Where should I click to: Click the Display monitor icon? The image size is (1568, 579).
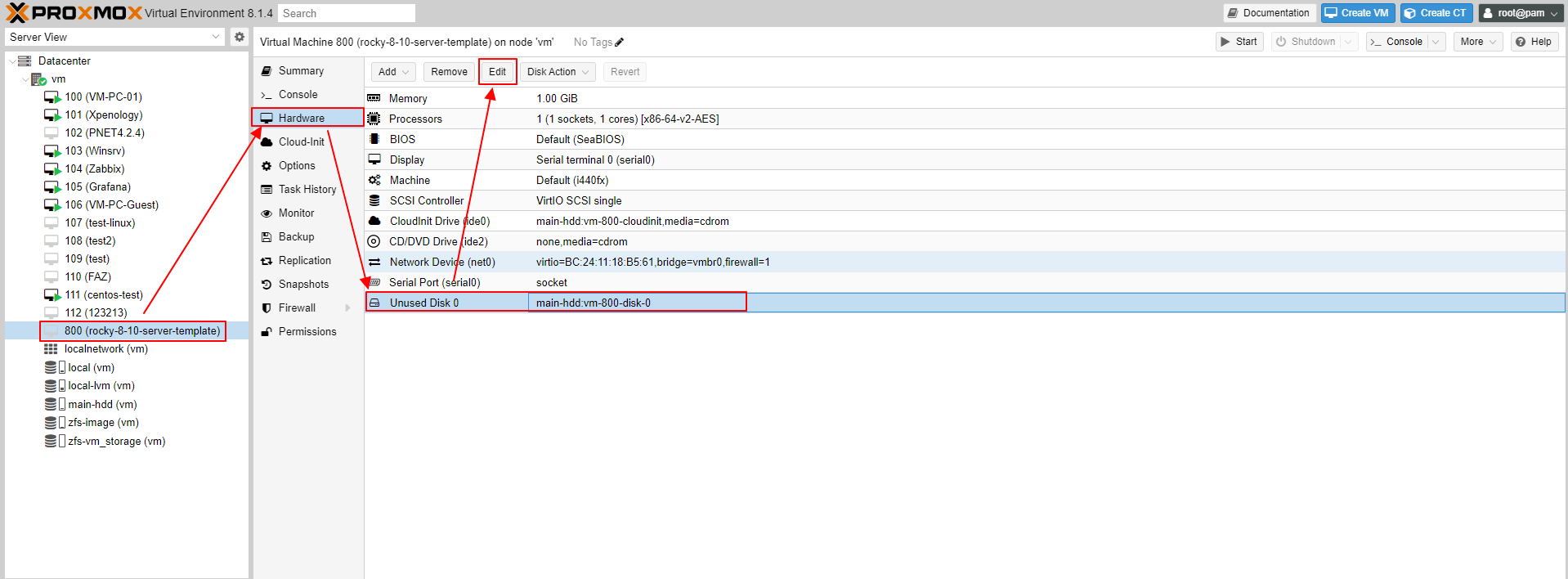point(374,159)
